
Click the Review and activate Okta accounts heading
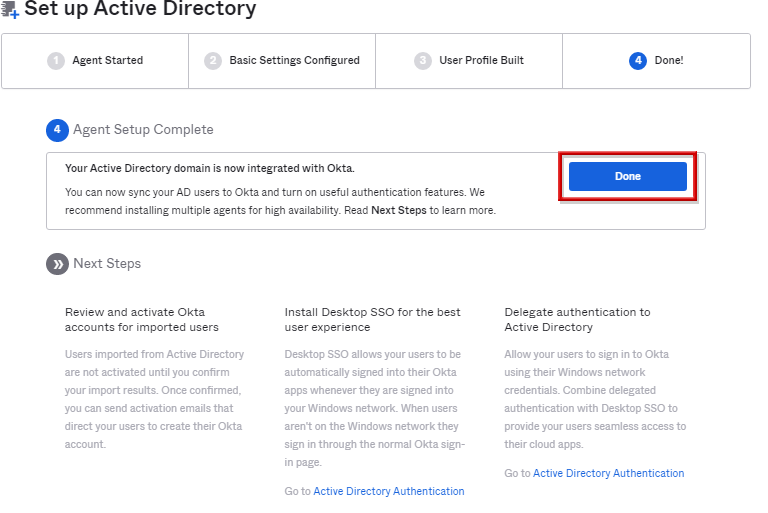click(141, 319)
